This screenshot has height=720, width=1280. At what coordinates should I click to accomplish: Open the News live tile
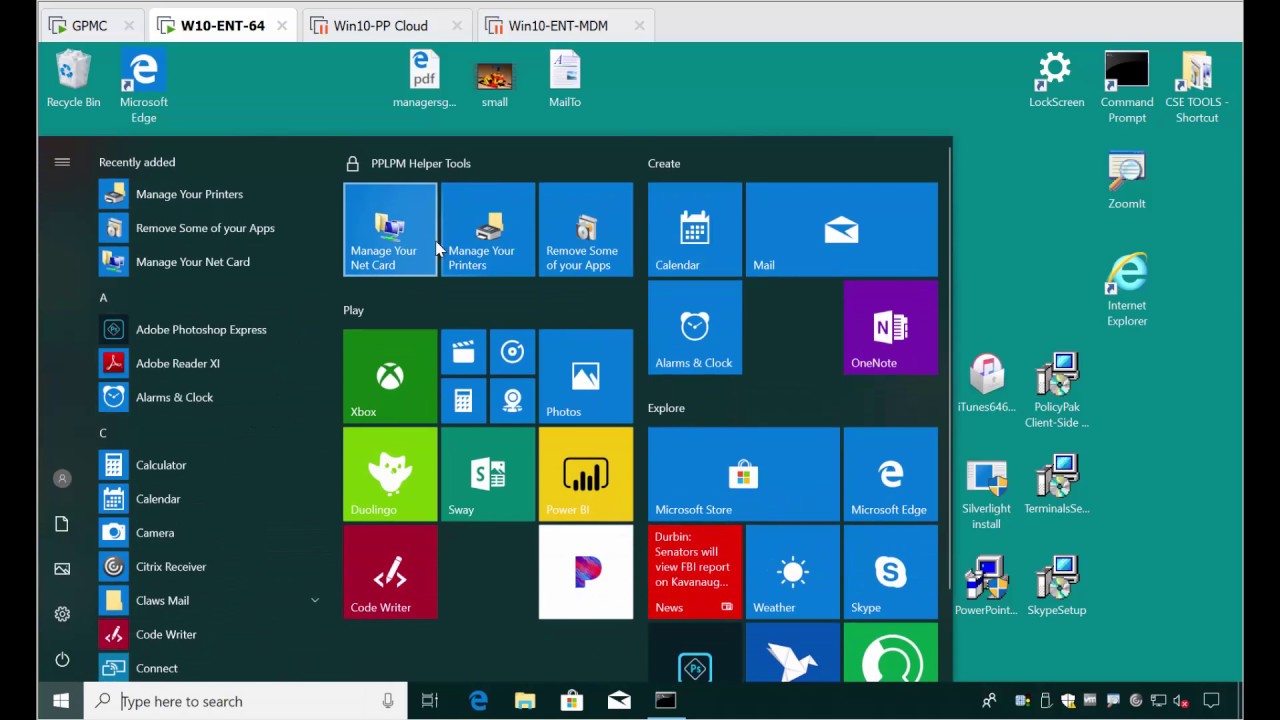tap(695, 572)
